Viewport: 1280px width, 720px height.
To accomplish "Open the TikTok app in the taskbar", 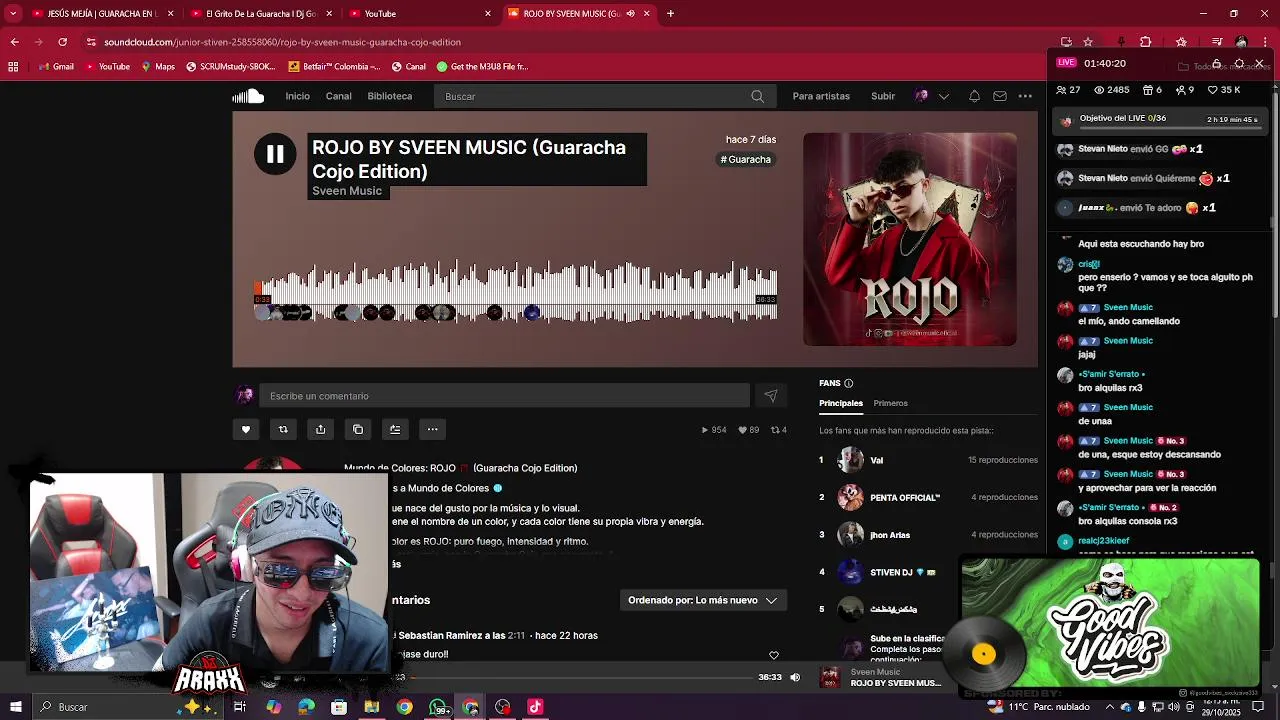I will pos(535,707).
